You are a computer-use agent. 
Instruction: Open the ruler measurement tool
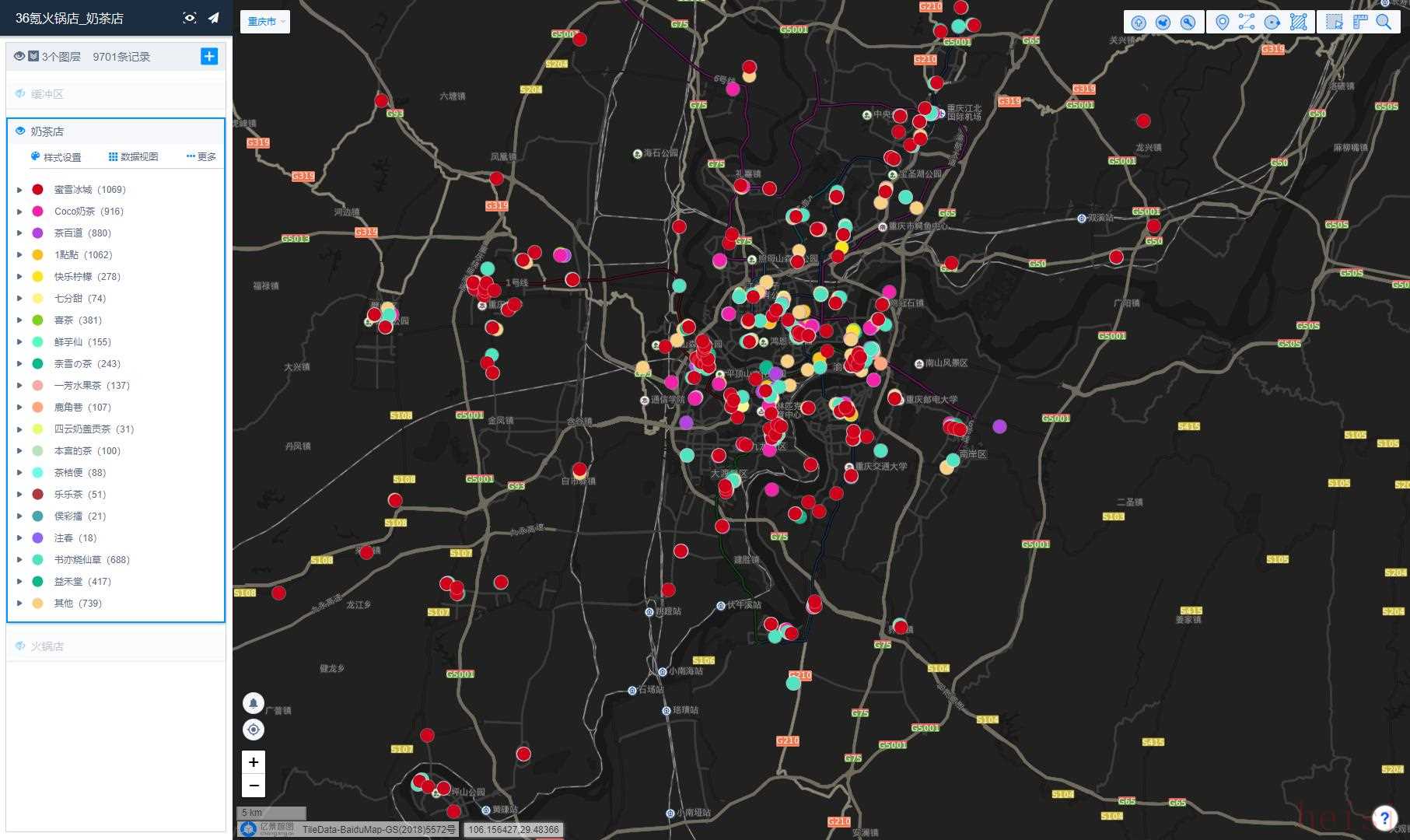tap(1360, 23)
